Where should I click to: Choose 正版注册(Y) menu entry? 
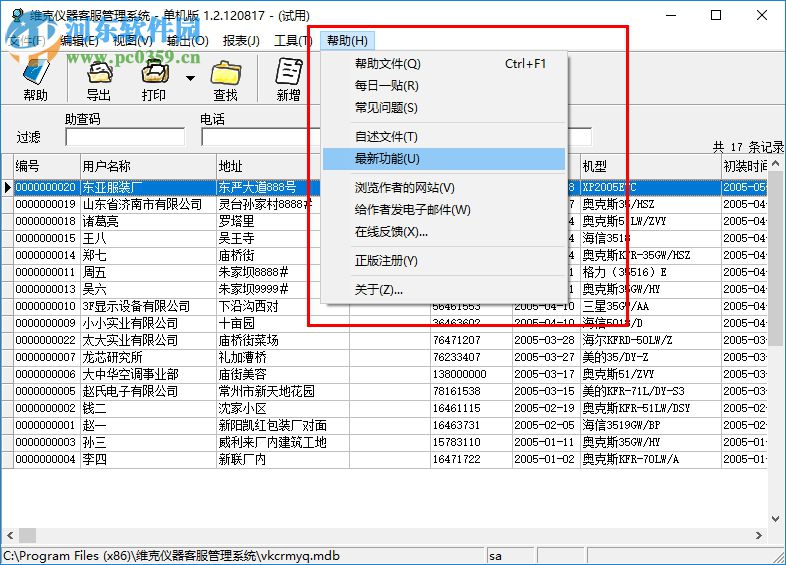click(444, 261)
